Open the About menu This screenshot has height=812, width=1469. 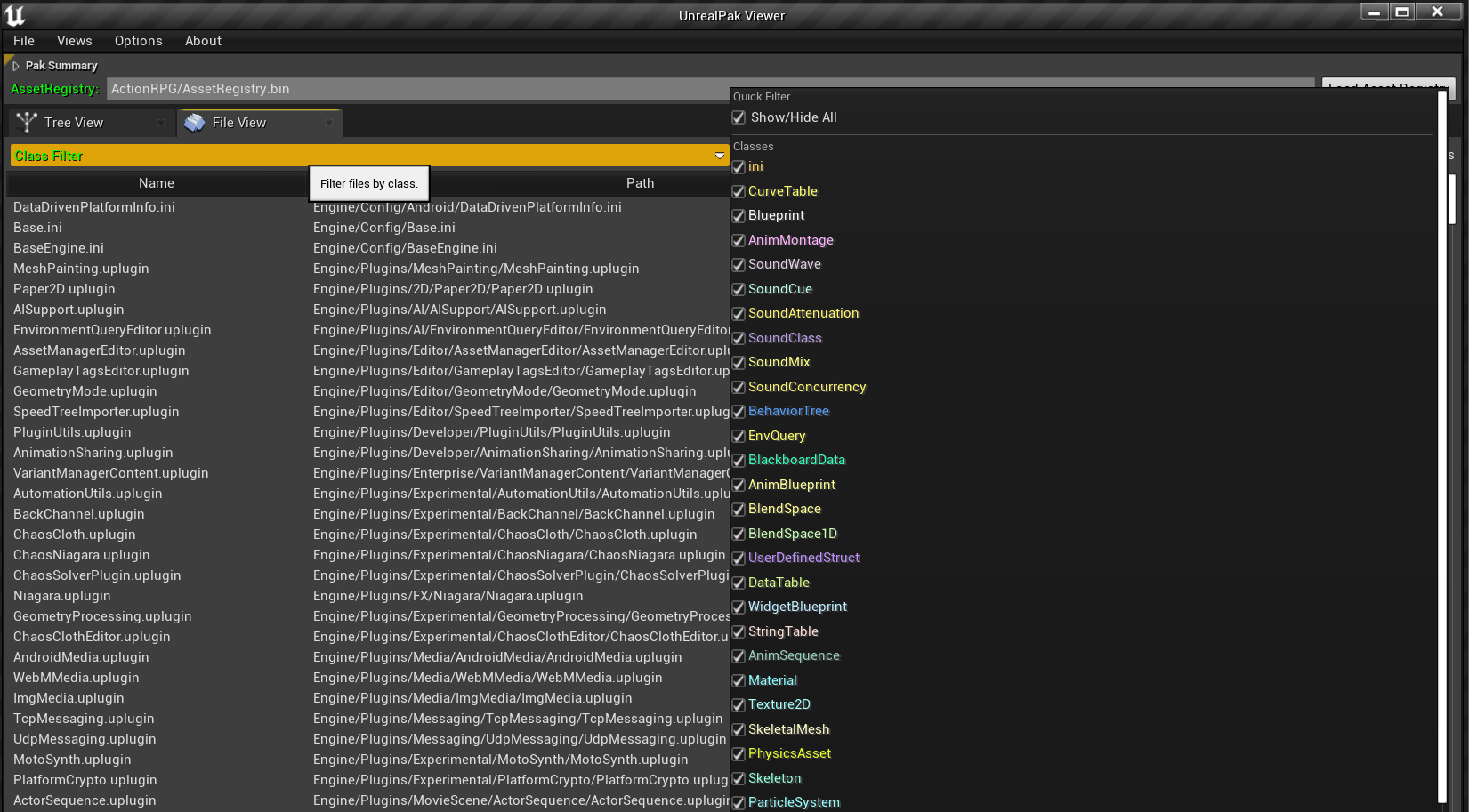[x=203, y=41]
